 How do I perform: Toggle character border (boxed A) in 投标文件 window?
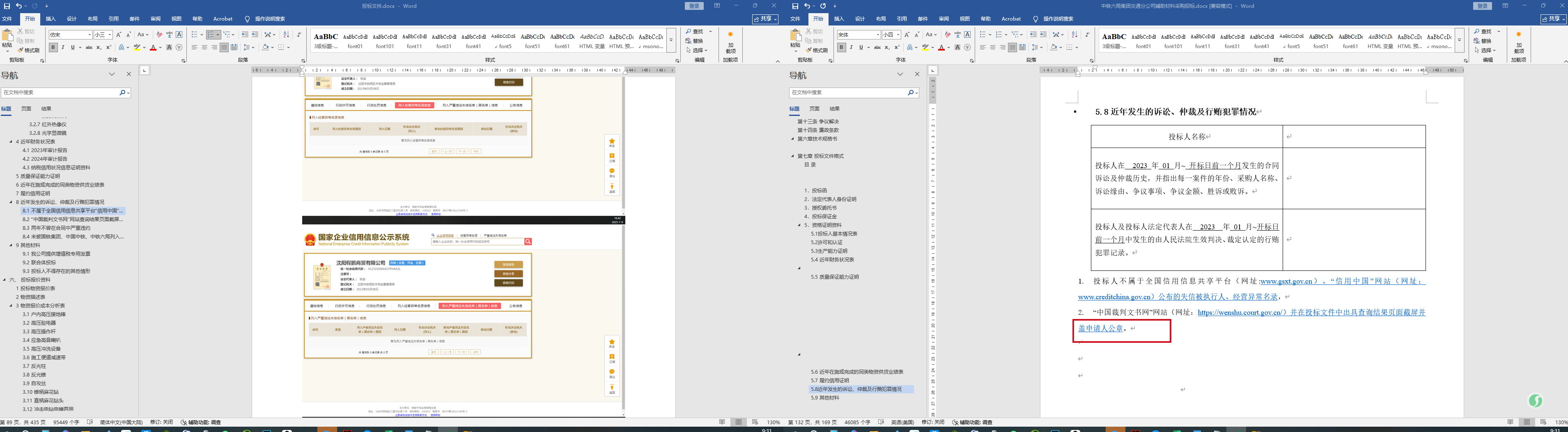tap(179, 35)
